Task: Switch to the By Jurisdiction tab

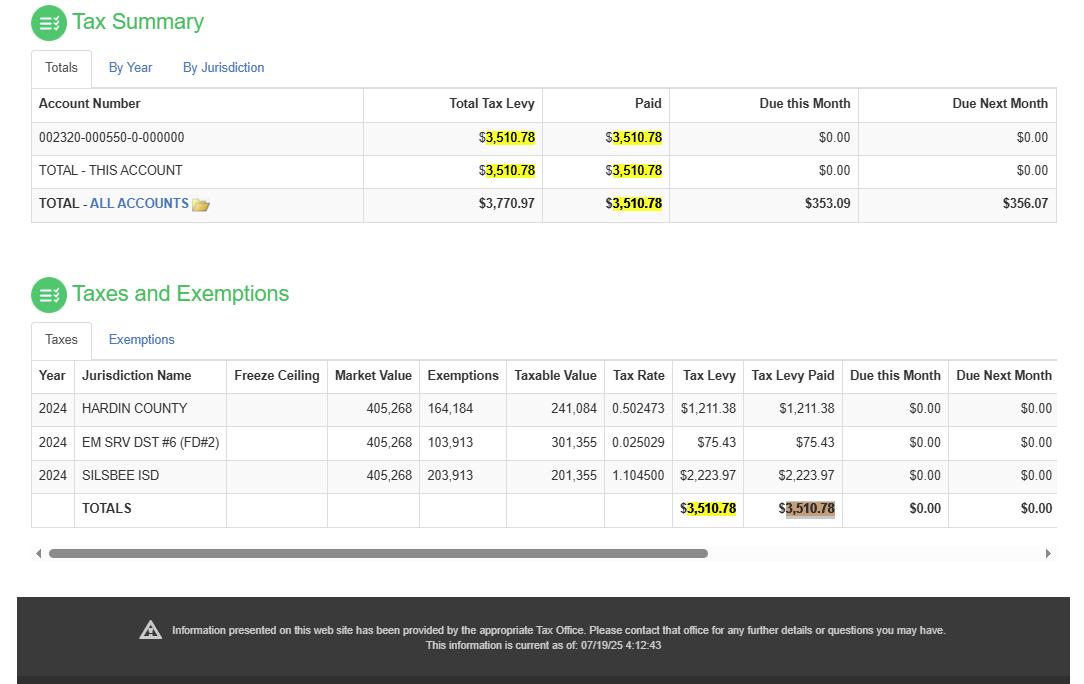Action: (x=223, y=68)
